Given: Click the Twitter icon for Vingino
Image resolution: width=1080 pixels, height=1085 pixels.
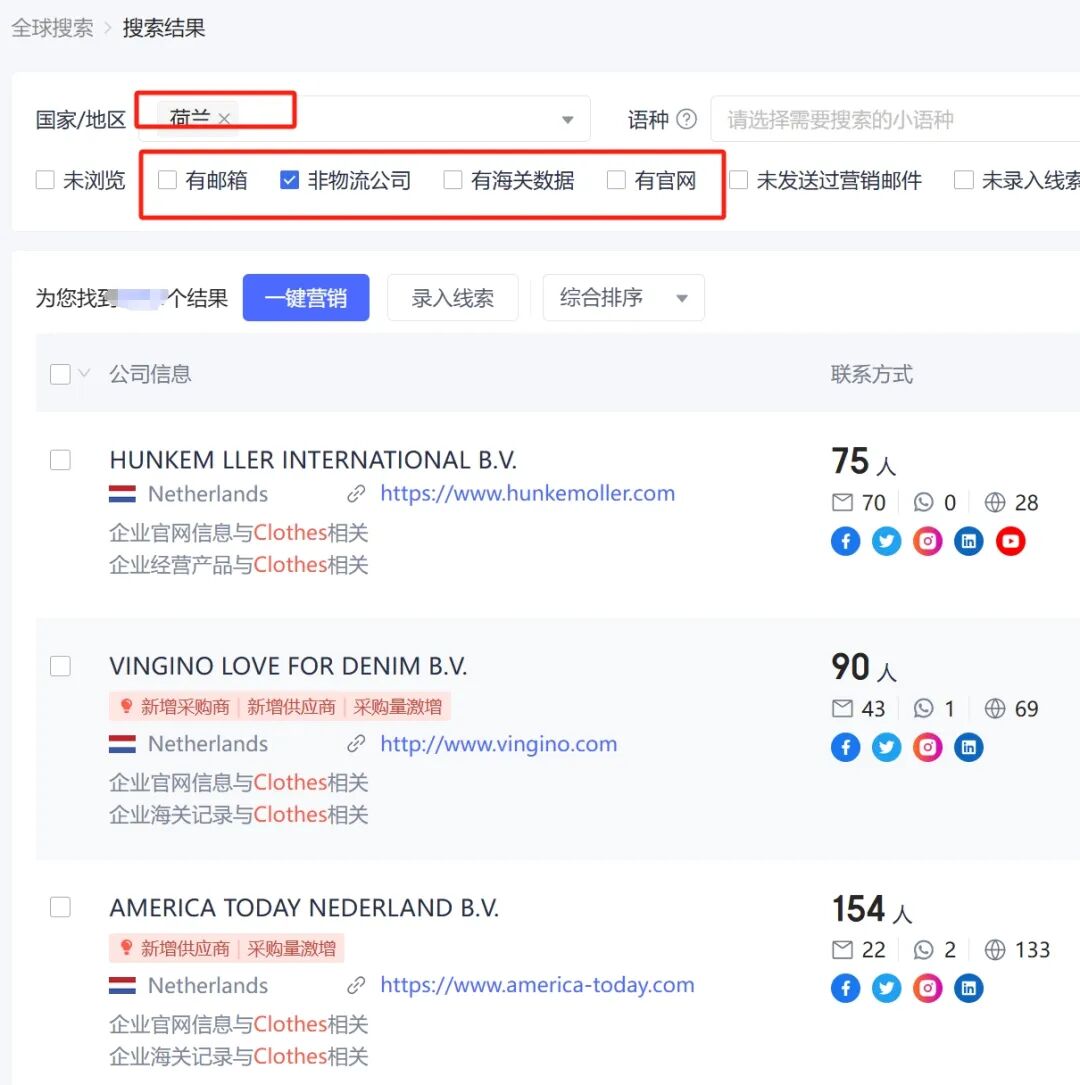Looking at the screenshot, I should 886,747.
